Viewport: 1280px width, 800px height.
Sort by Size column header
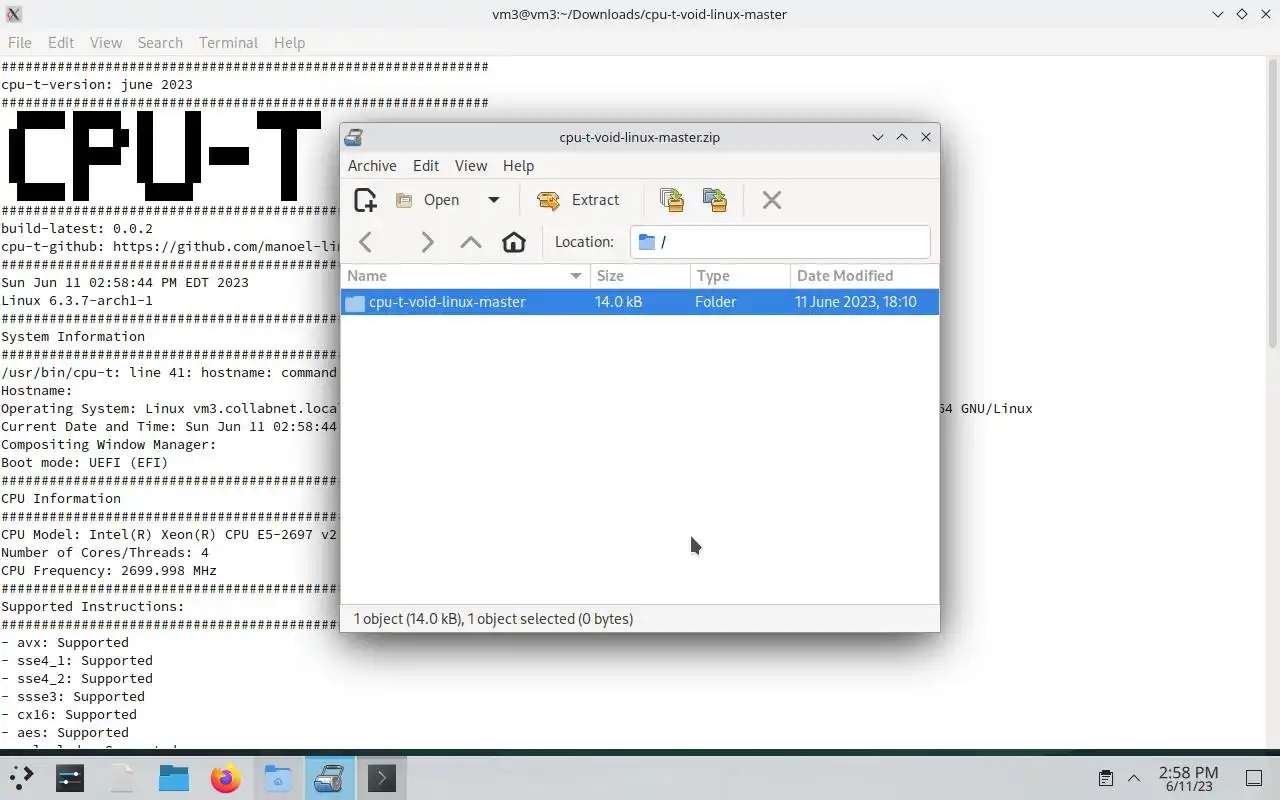click(640, 276)
